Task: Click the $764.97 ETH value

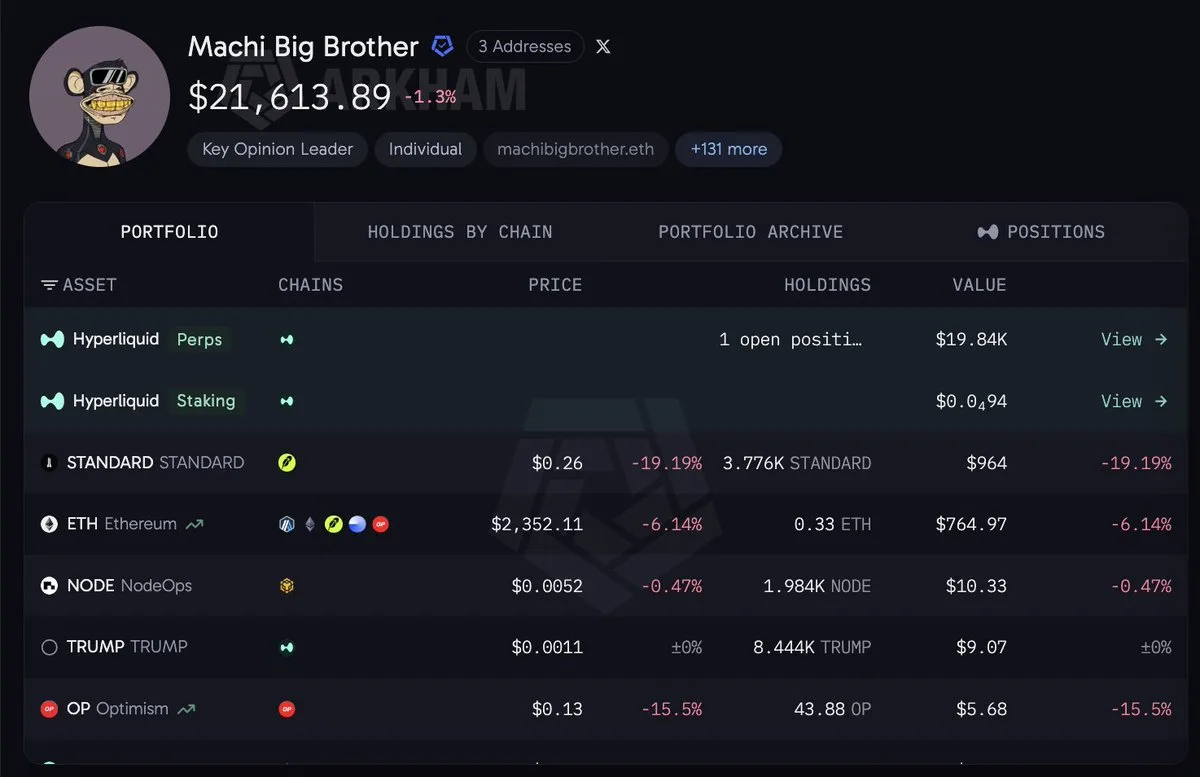Action: [x=971, y=524]
